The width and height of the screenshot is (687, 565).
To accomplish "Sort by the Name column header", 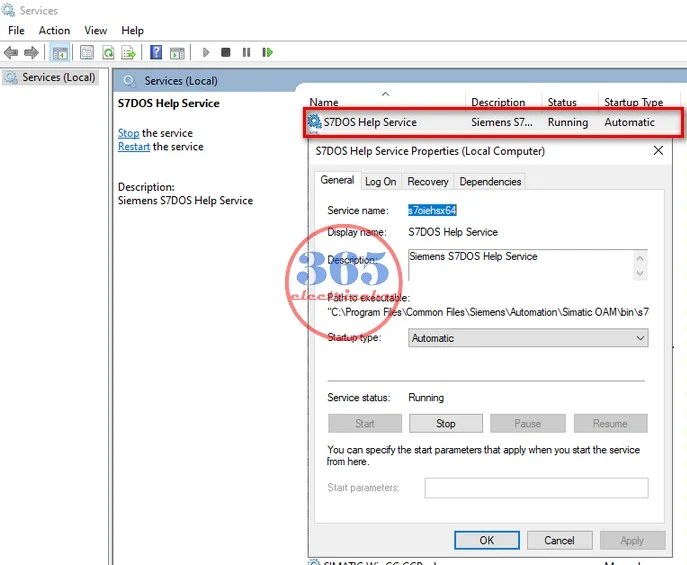I will pyautogui.click(x=324, y=102).
